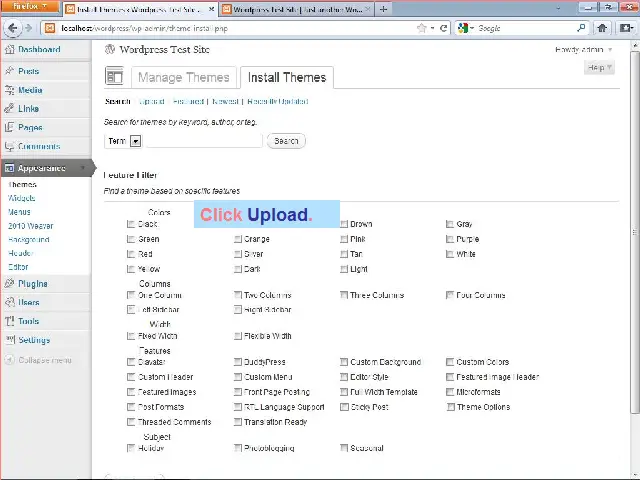The height and width of the screenshot is (480, 640).
Task: Click the Media icon in sidebar
Action: click(9, 90)
